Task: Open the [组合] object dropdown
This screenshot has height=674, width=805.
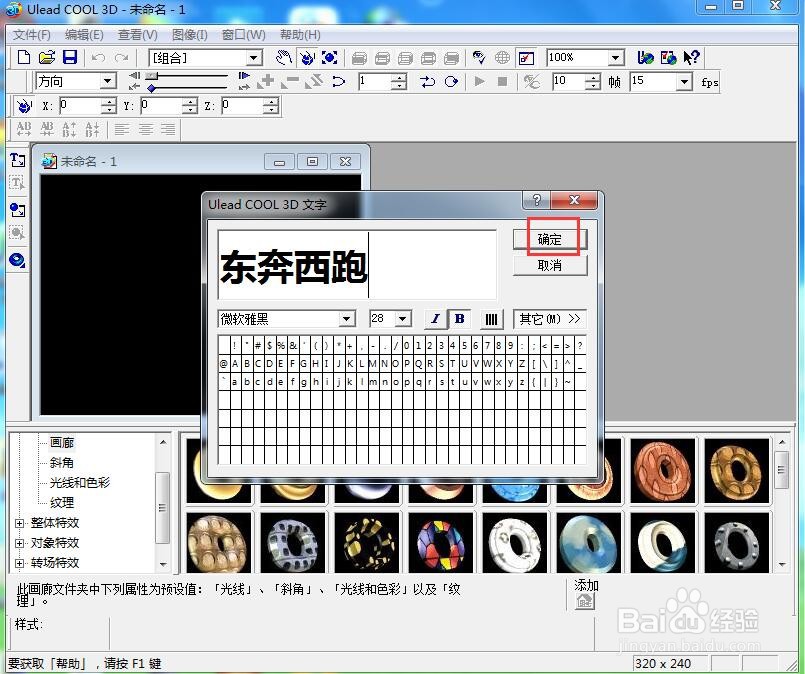Action: click(x=254, y=58)
